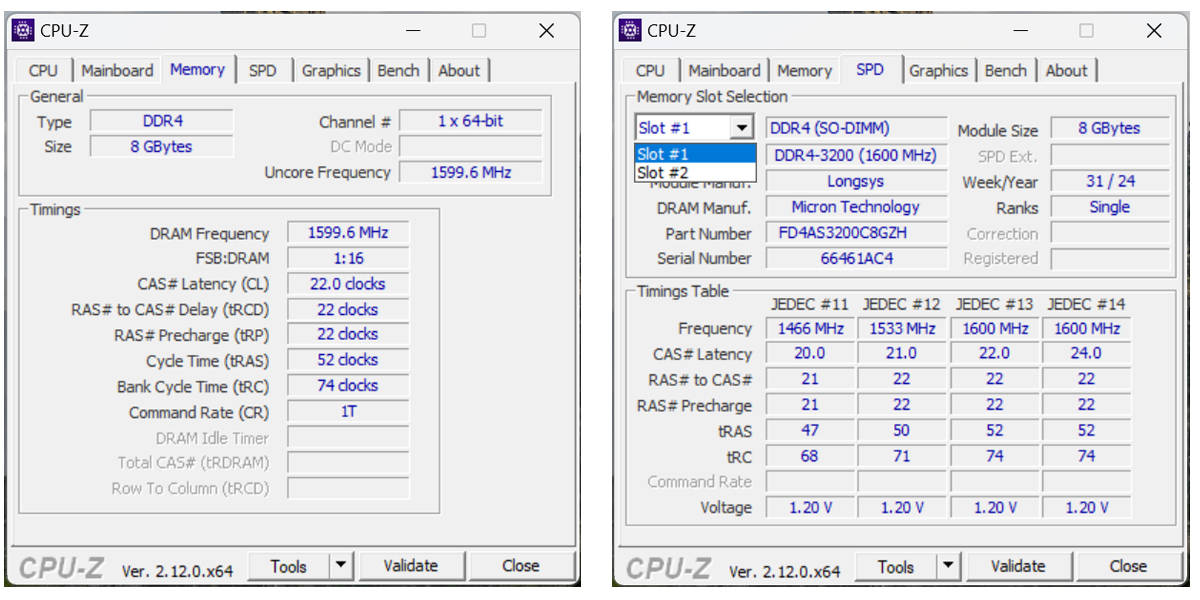
Task: Click the Micron Technology DRAM manufacturer field
Action: click(857, 207)
